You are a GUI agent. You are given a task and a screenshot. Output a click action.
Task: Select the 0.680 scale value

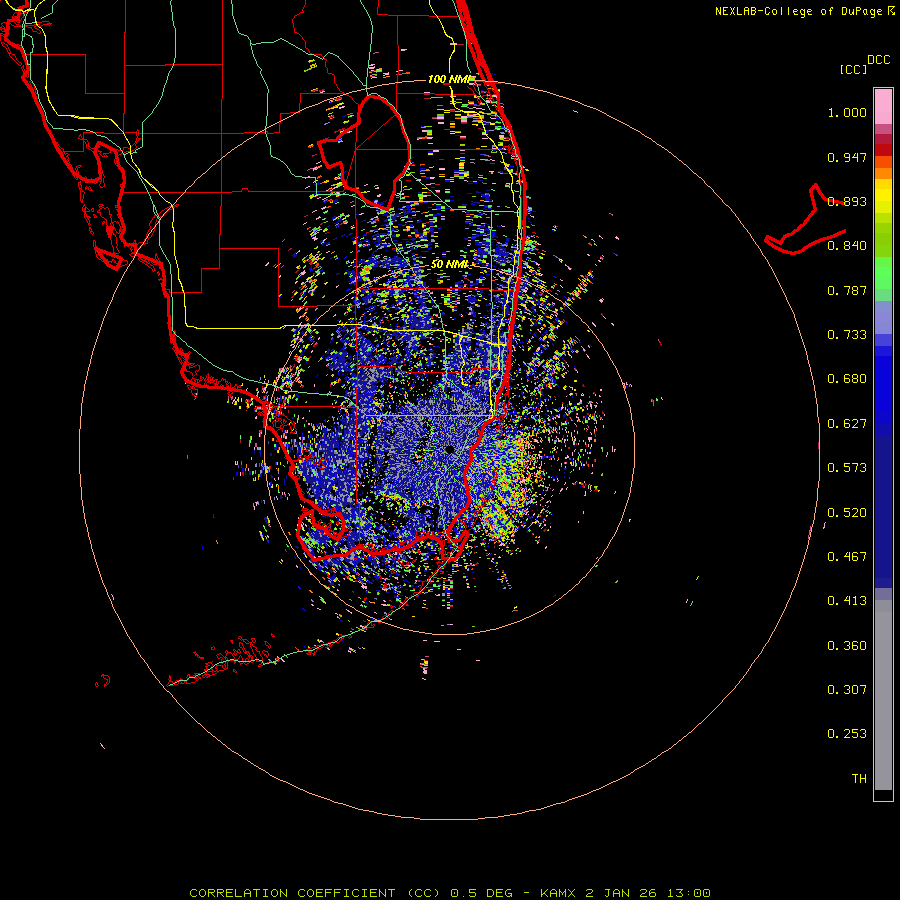pyautogui.click(x=847, y=379)
